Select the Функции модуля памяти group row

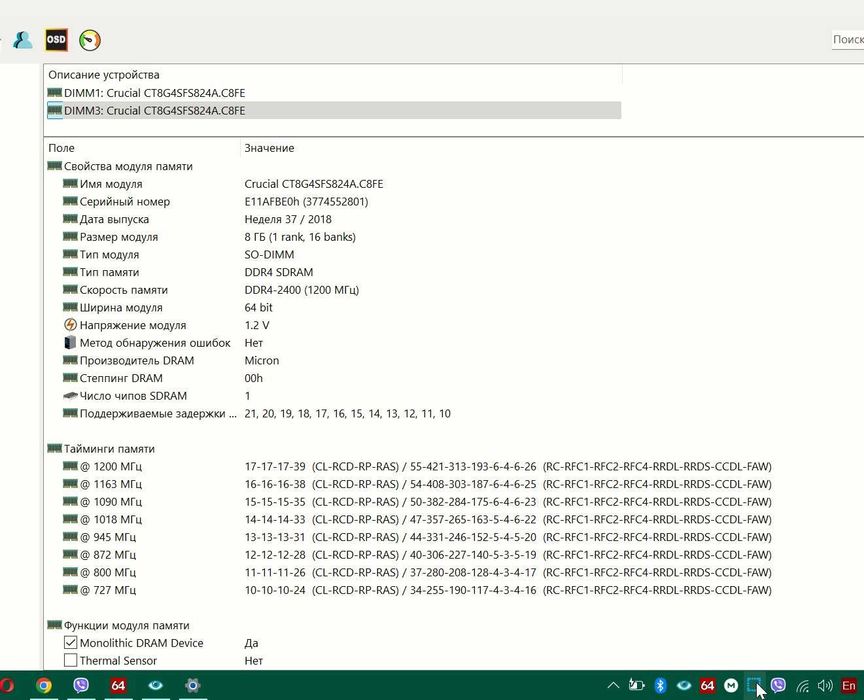(118, 625)
